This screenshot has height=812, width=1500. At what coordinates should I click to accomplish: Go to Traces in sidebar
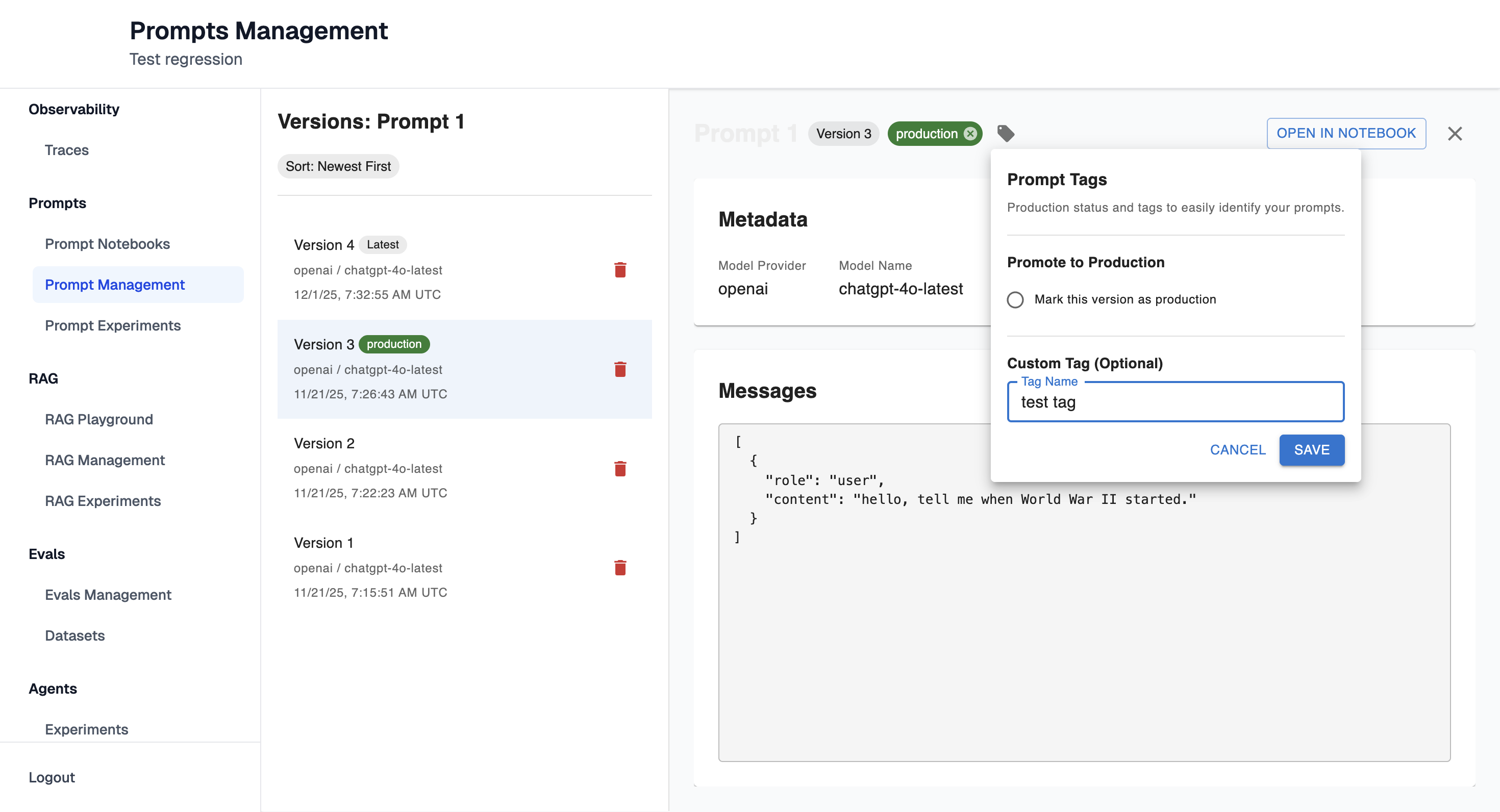(66, 150)
